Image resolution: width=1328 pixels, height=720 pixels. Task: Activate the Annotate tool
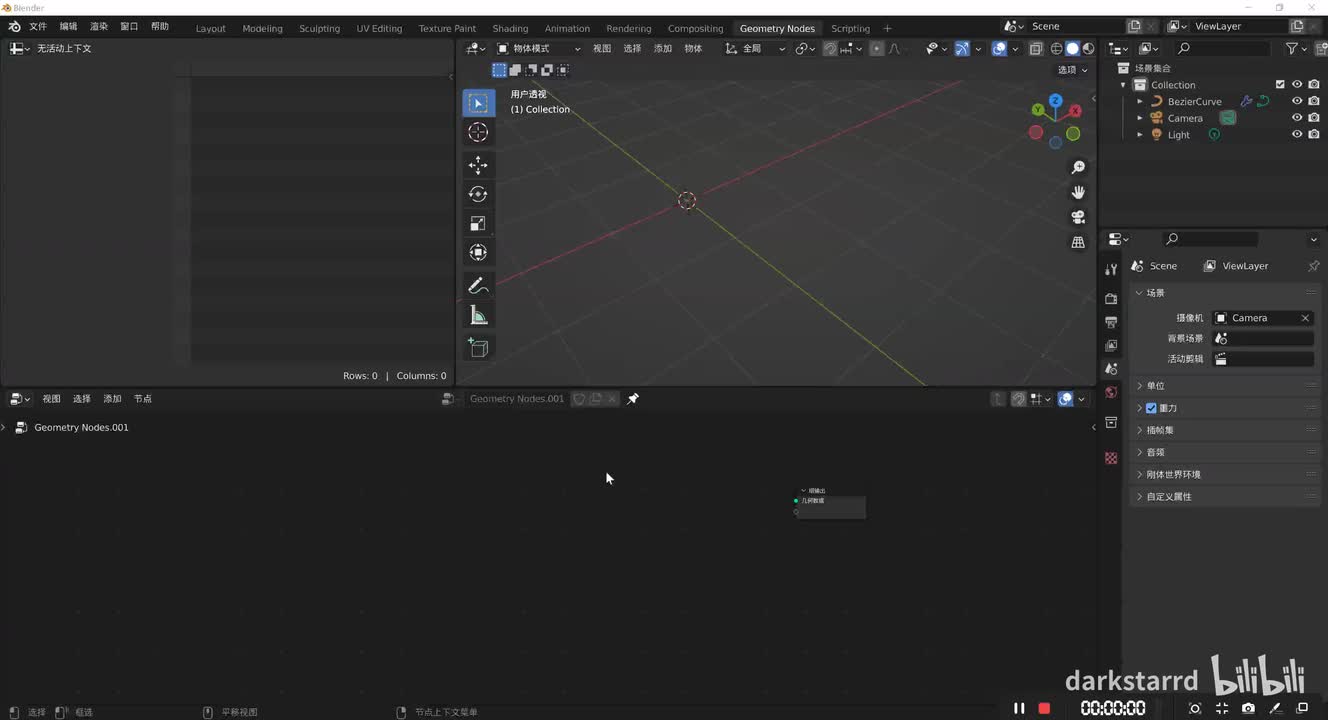[478, 286]
